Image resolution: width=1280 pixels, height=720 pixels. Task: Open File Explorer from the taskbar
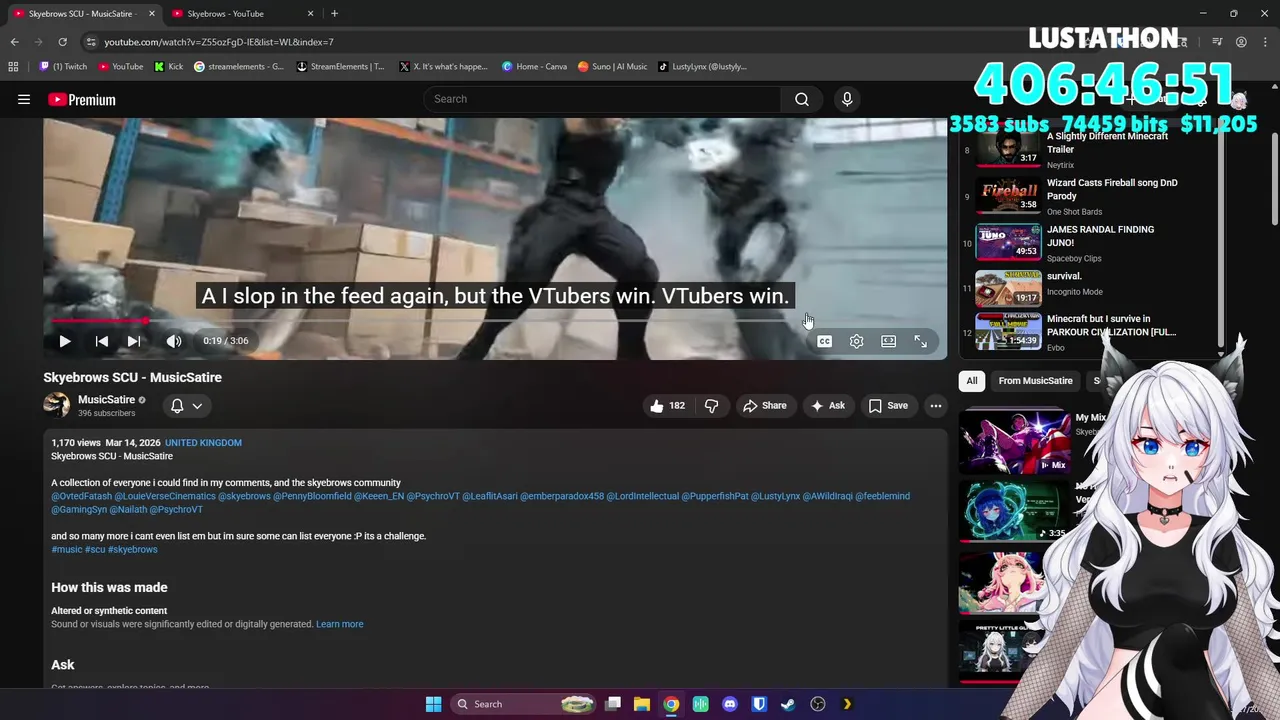click(x=642, y=704)
